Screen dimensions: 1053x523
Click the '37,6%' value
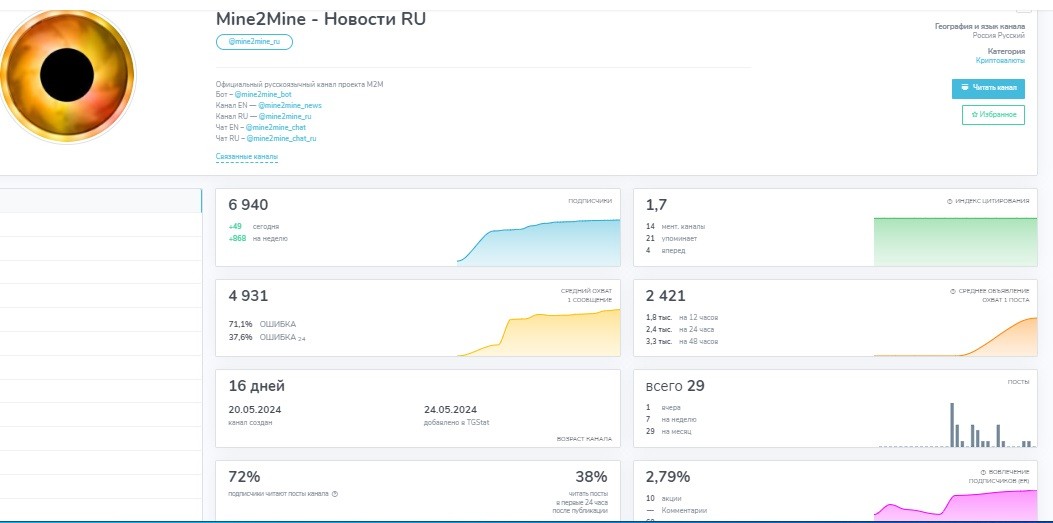coord(240,337)
